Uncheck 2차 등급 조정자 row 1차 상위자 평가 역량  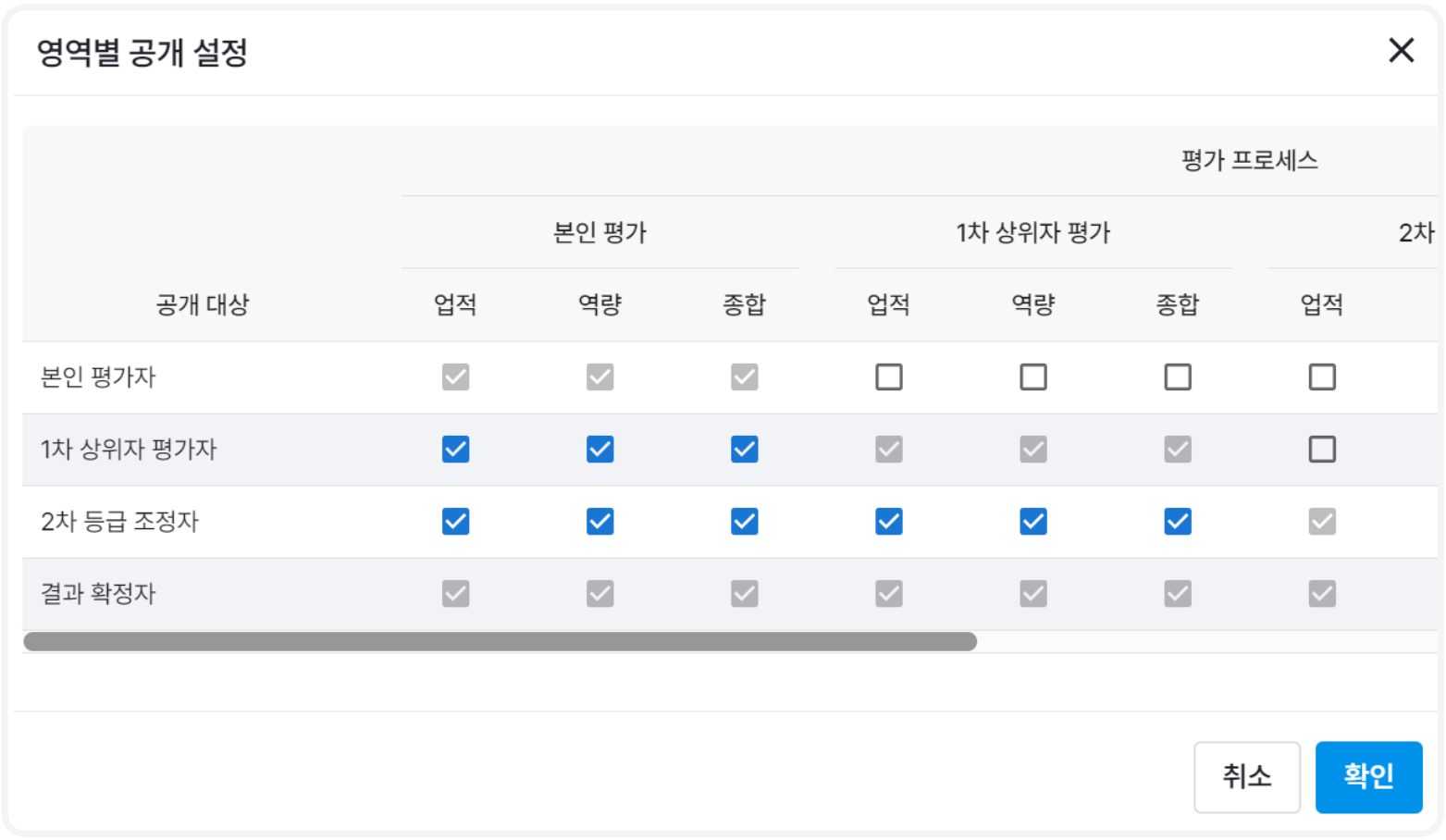point(1032,521)
